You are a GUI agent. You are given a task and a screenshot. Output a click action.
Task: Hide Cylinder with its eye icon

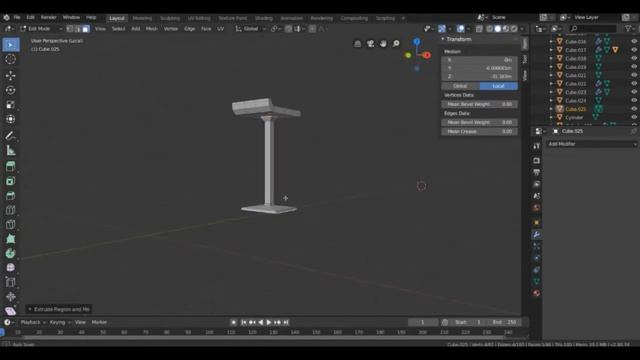tap(634, 117)
